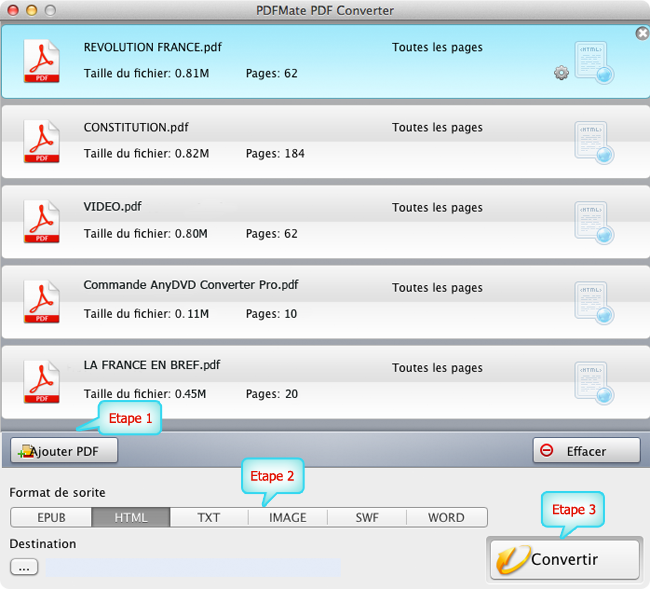Click the PDF icon of VIDEO.pdf
Screen dimensions: 650x589
41,221
